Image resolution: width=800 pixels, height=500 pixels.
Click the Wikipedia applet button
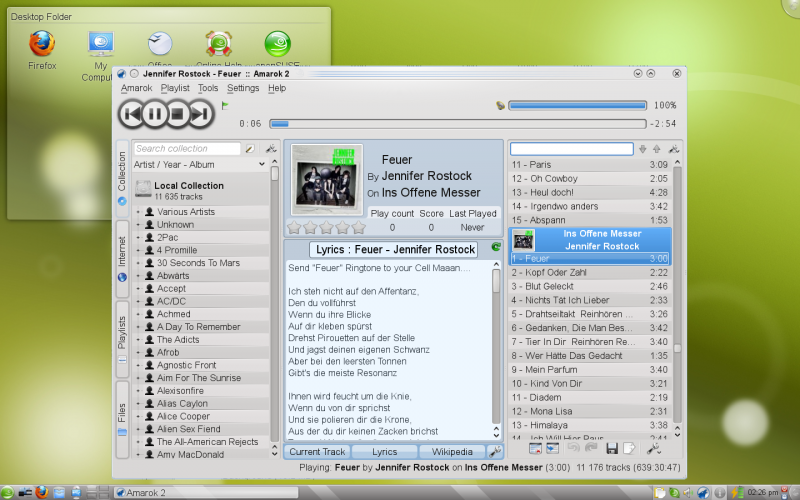[x=452, y=452]
